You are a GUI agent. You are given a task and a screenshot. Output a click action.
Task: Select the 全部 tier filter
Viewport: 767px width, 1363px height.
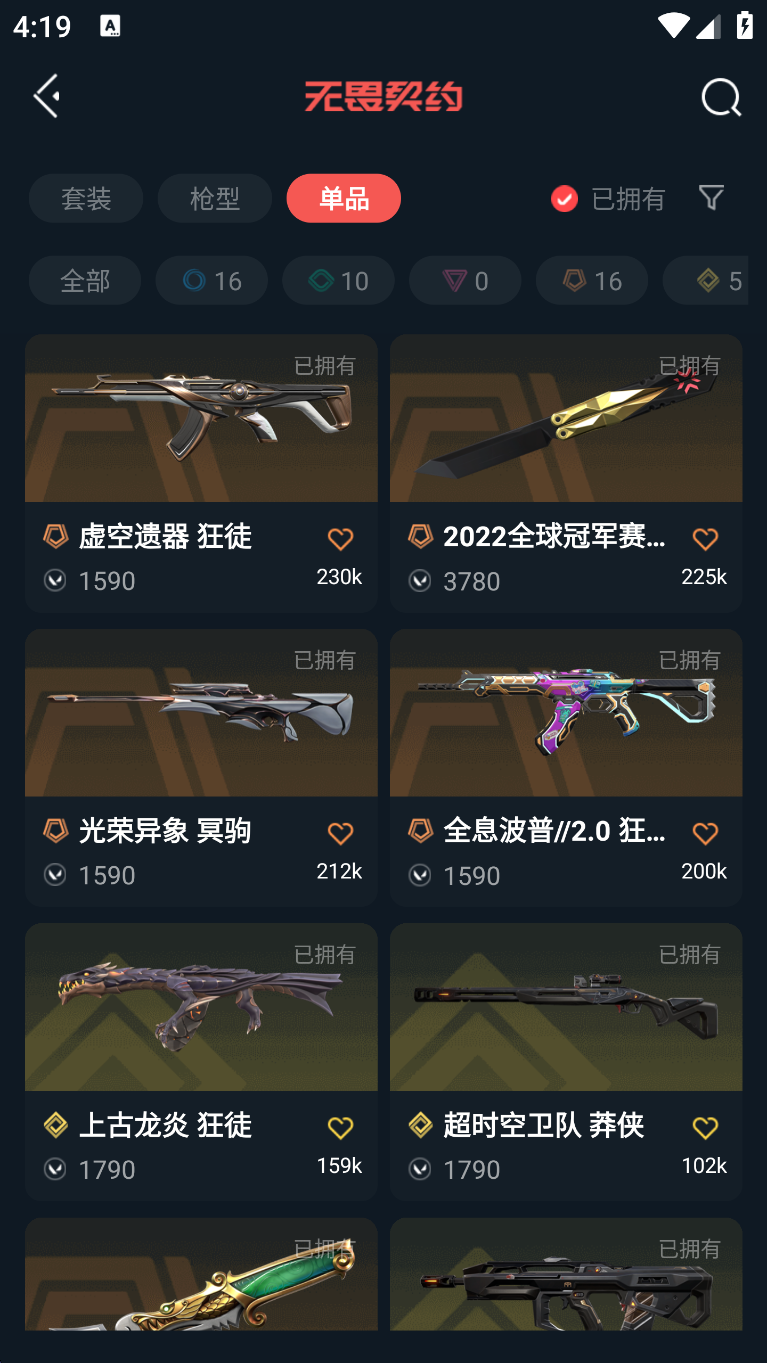coord(85,280)
